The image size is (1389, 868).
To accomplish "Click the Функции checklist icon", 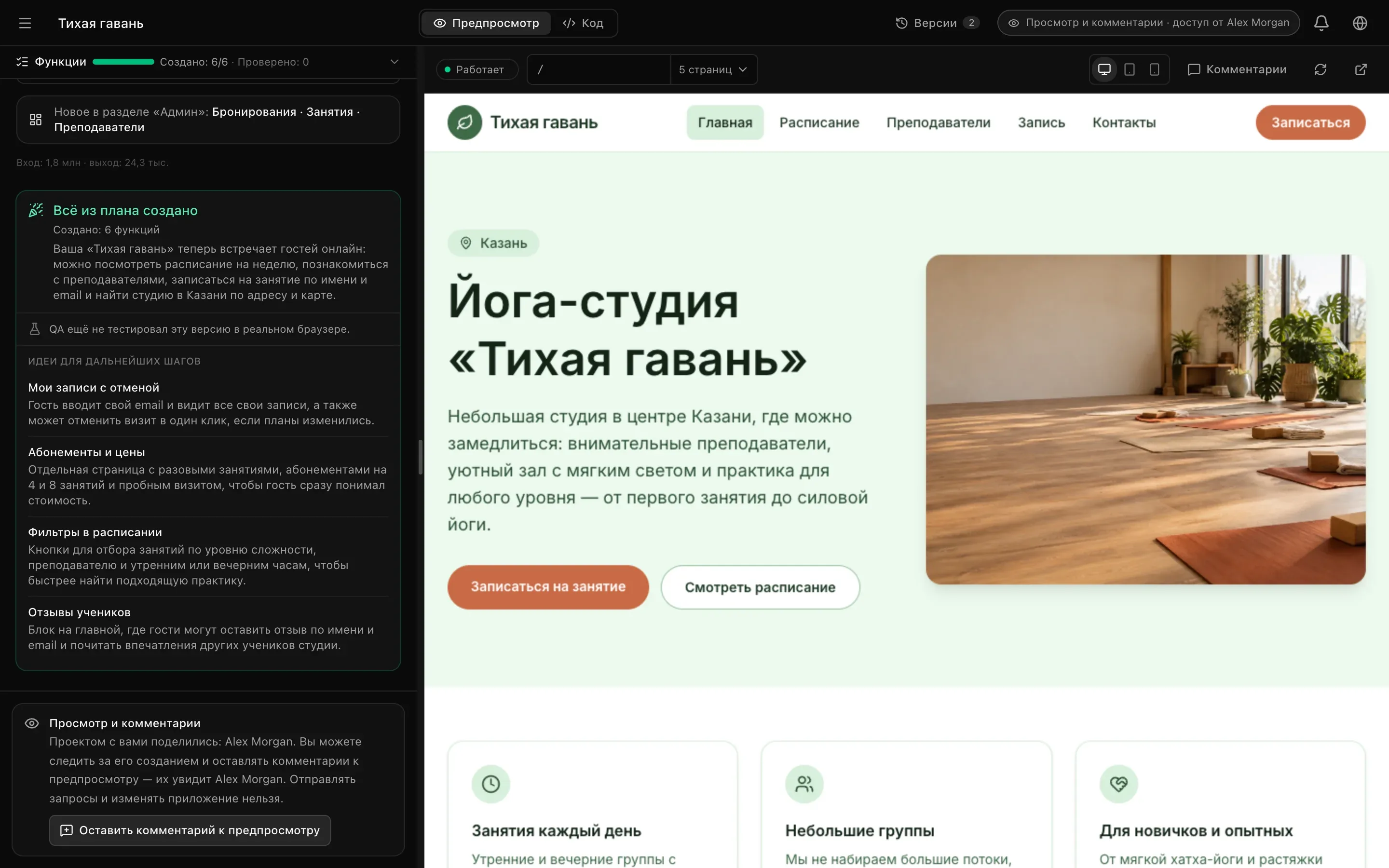I will pos(22,62).
